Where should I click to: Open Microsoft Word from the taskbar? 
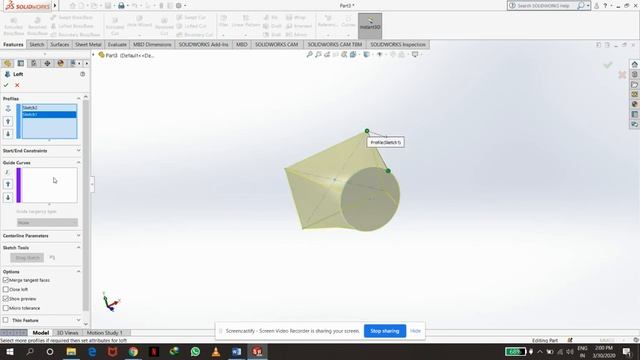click(x=236, y=351)
